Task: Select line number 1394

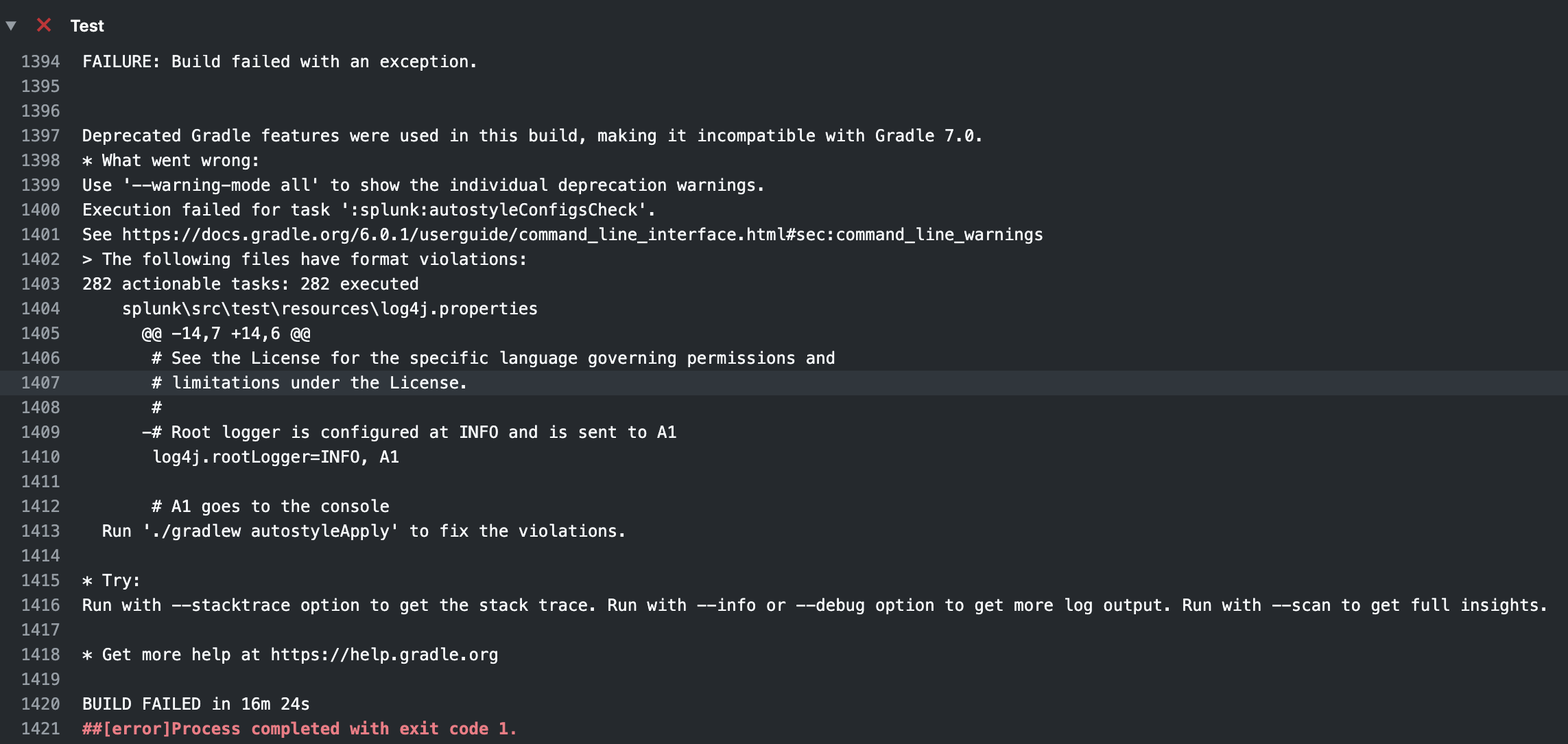Action: coord(40,62)
